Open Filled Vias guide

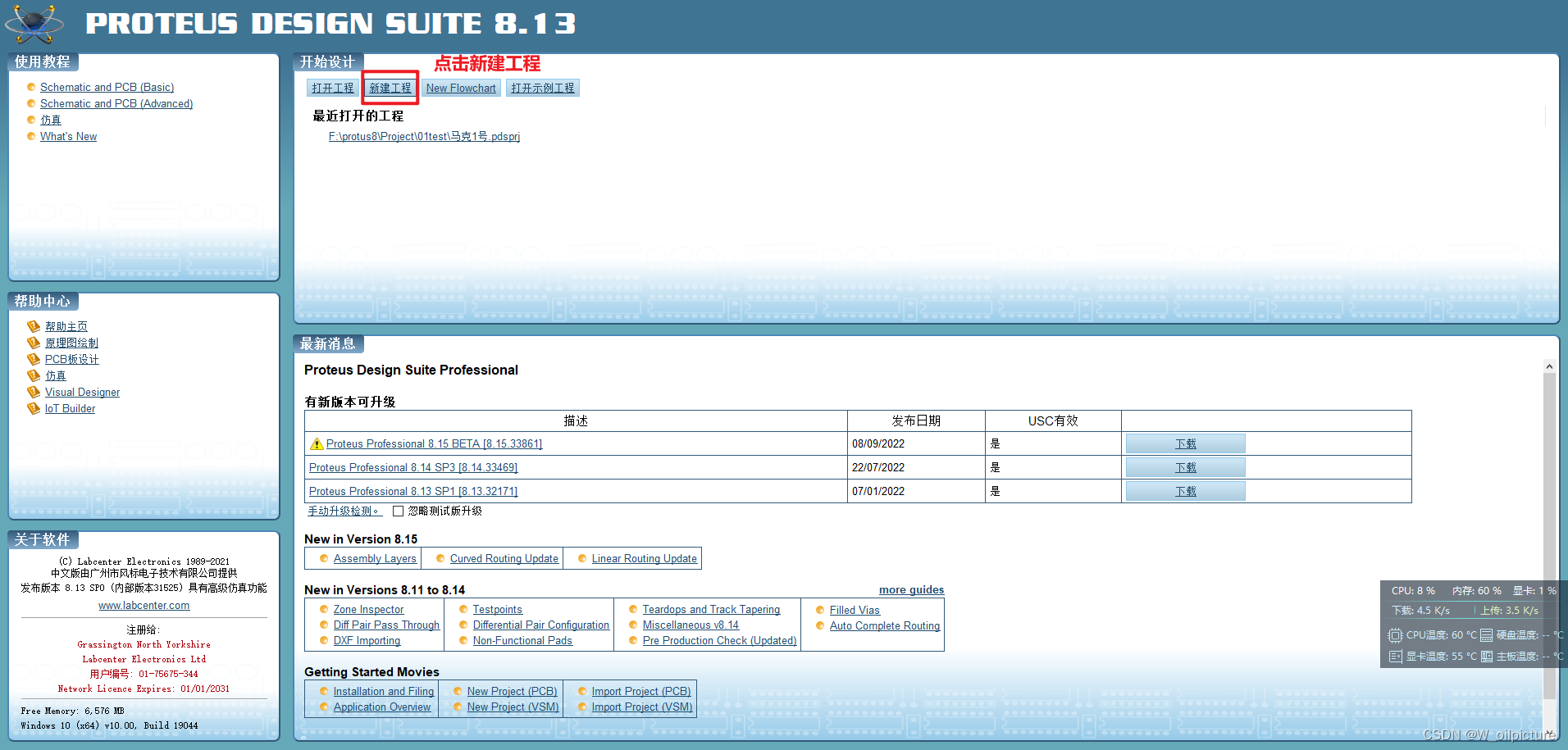(x=855, y=610)
